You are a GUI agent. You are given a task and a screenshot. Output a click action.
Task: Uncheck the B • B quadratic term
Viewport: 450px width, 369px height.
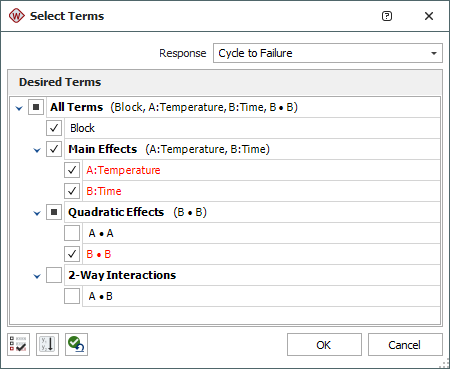pyautogui.click(x=72, y=254)
